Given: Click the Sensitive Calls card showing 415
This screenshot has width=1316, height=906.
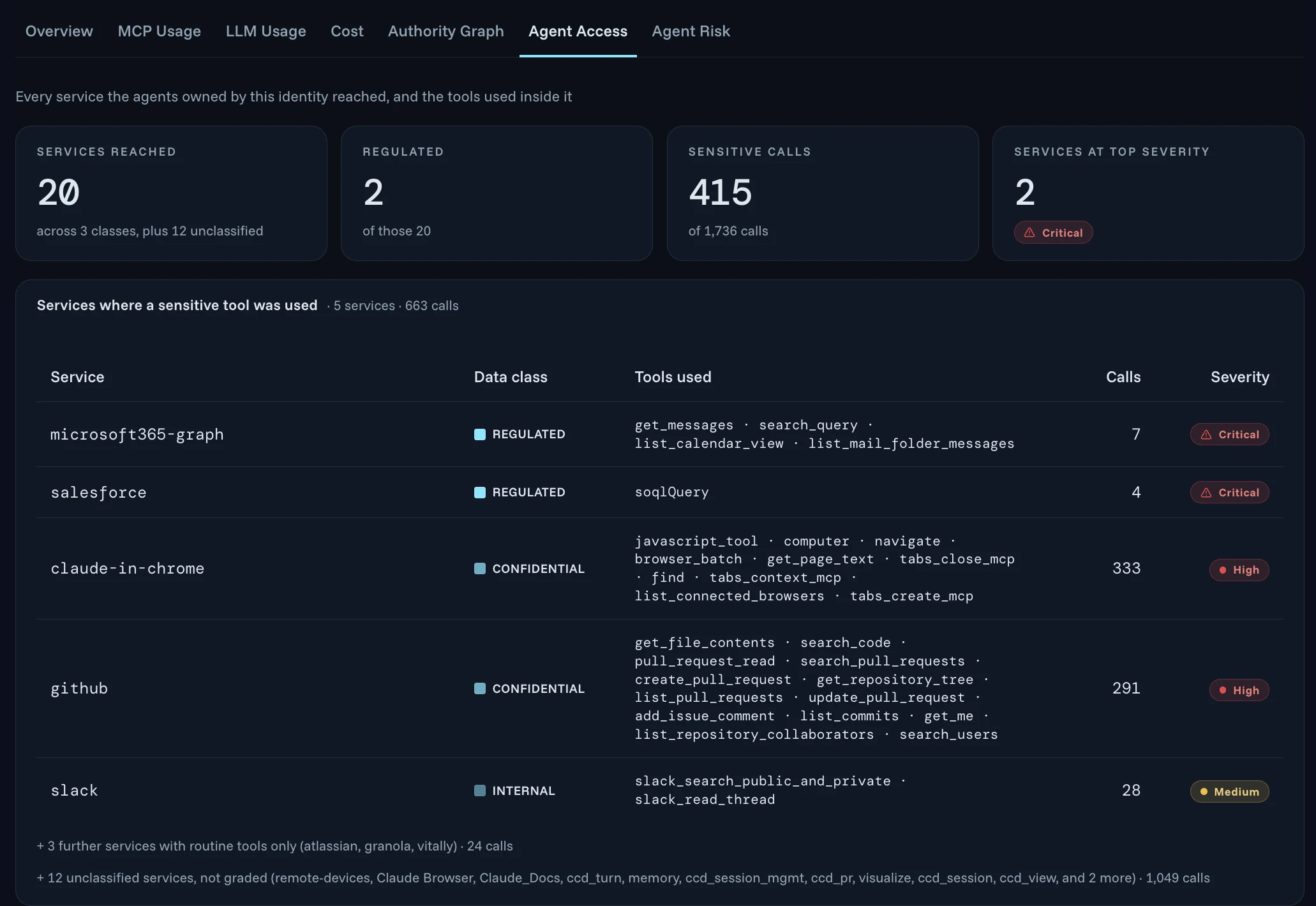Looking at the screenshot, I should click(x=823, y=193).
